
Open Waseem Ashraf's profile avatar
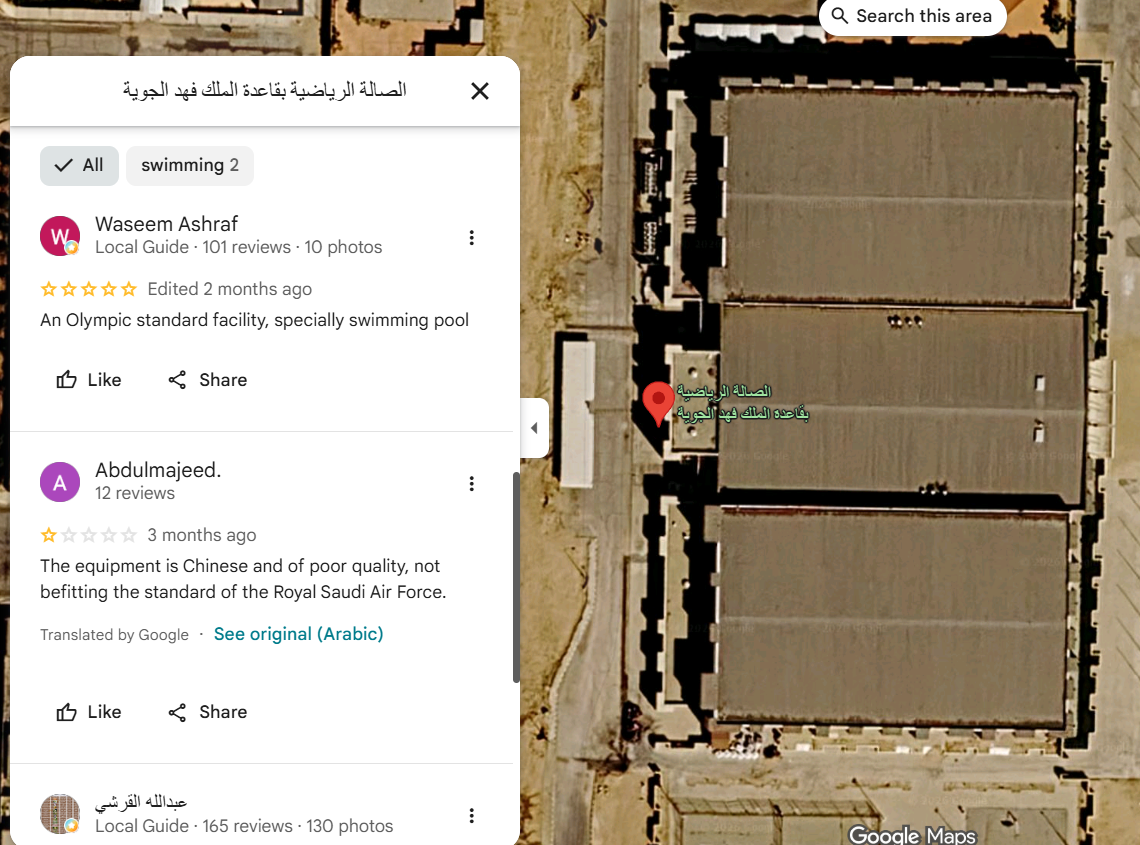pos(60,236)
